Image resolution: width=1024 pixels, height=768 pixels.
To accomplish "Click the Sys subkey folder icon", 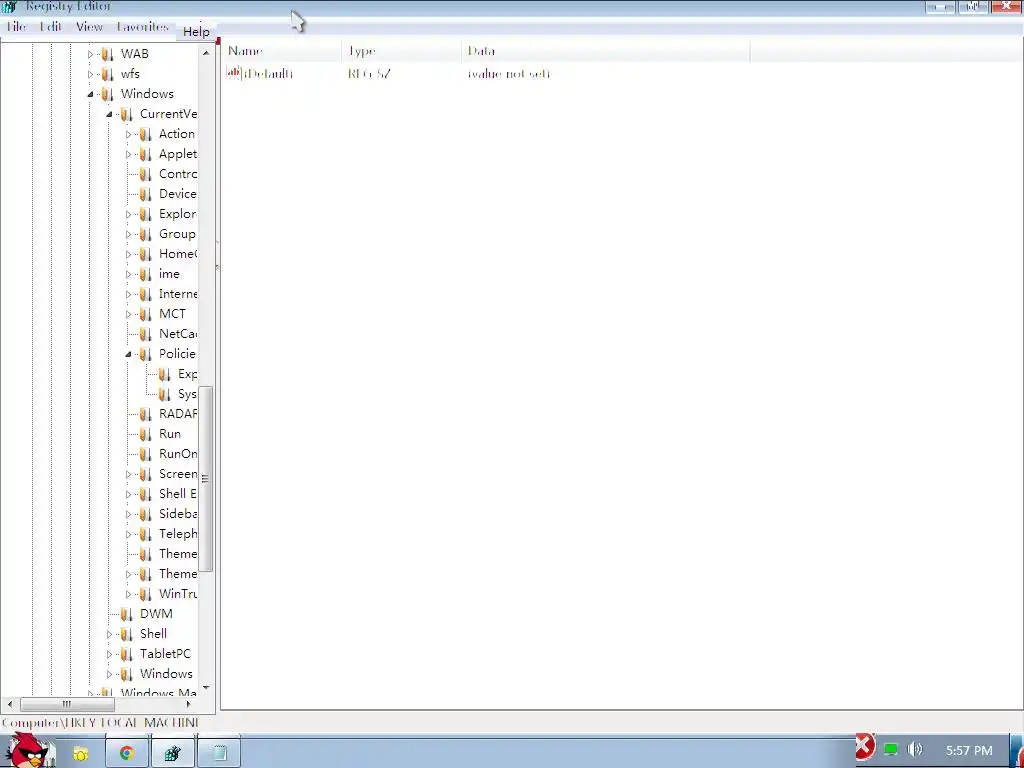I will coord(165,394).
